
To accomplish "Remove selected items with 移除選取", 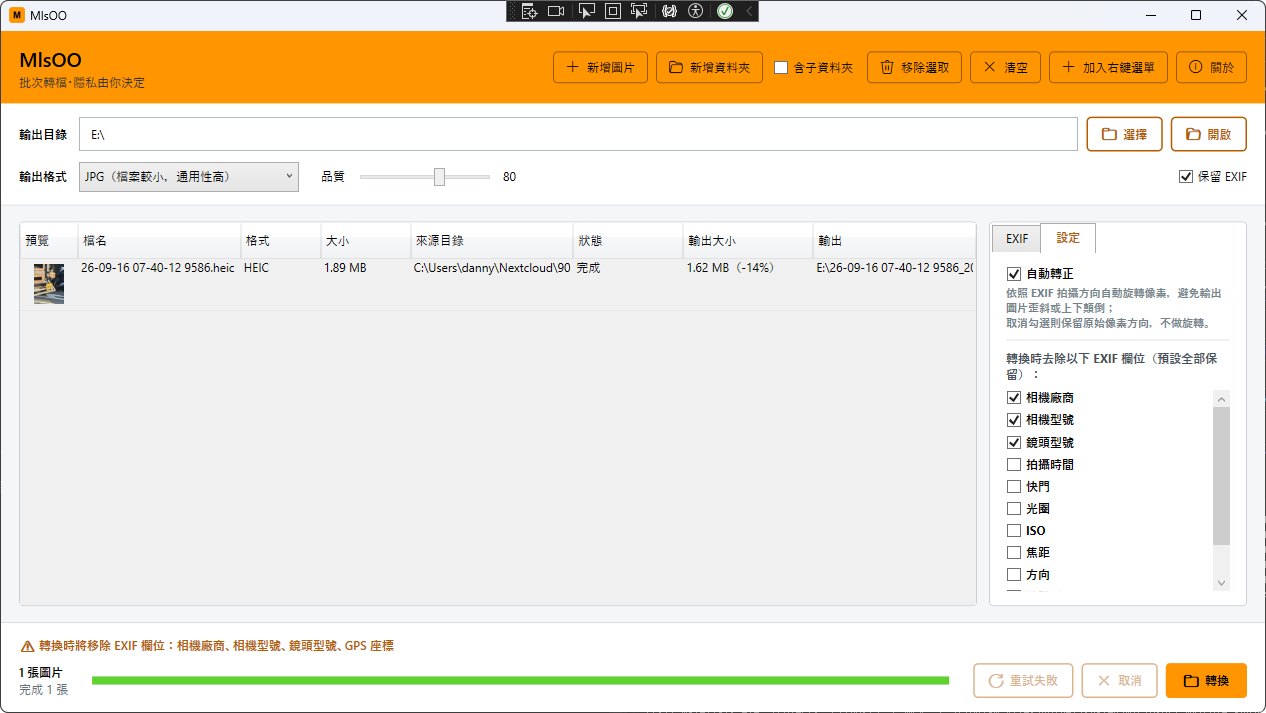I will coord(914,67).
